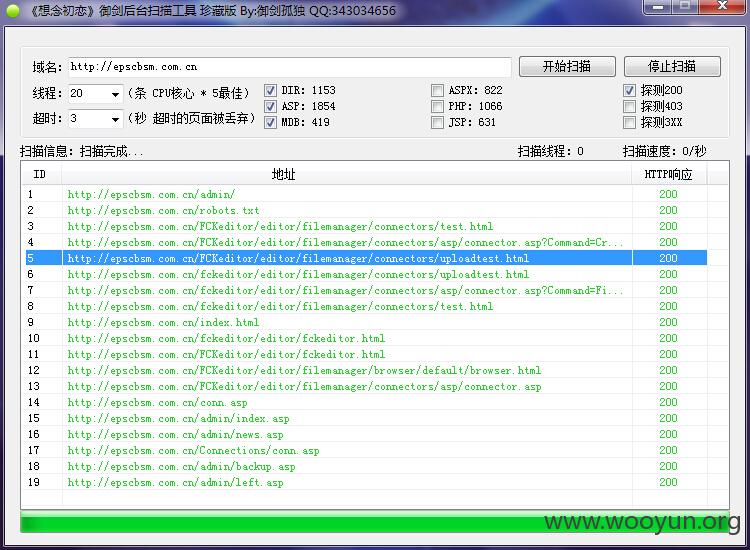The image size is (750, 550).
Task: Click the 域名 domain input field
Action: (x=289, y=67)
